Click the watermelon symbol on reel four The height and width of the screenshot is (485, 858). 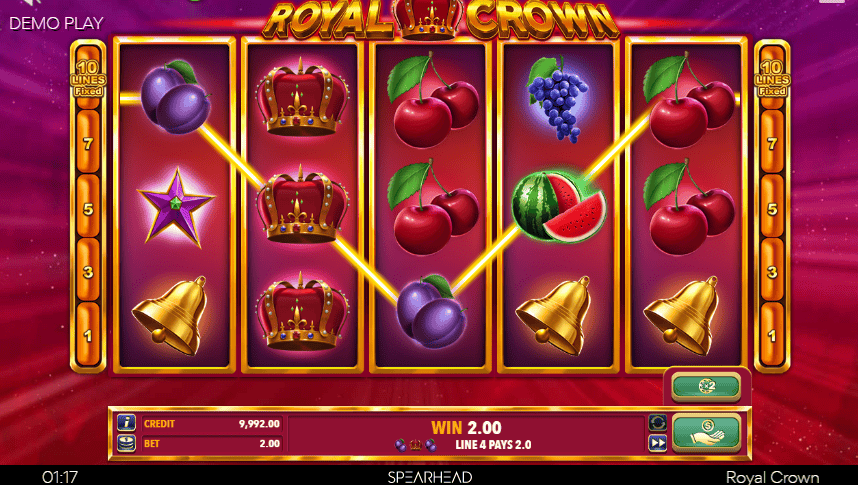tap(559, 206)
